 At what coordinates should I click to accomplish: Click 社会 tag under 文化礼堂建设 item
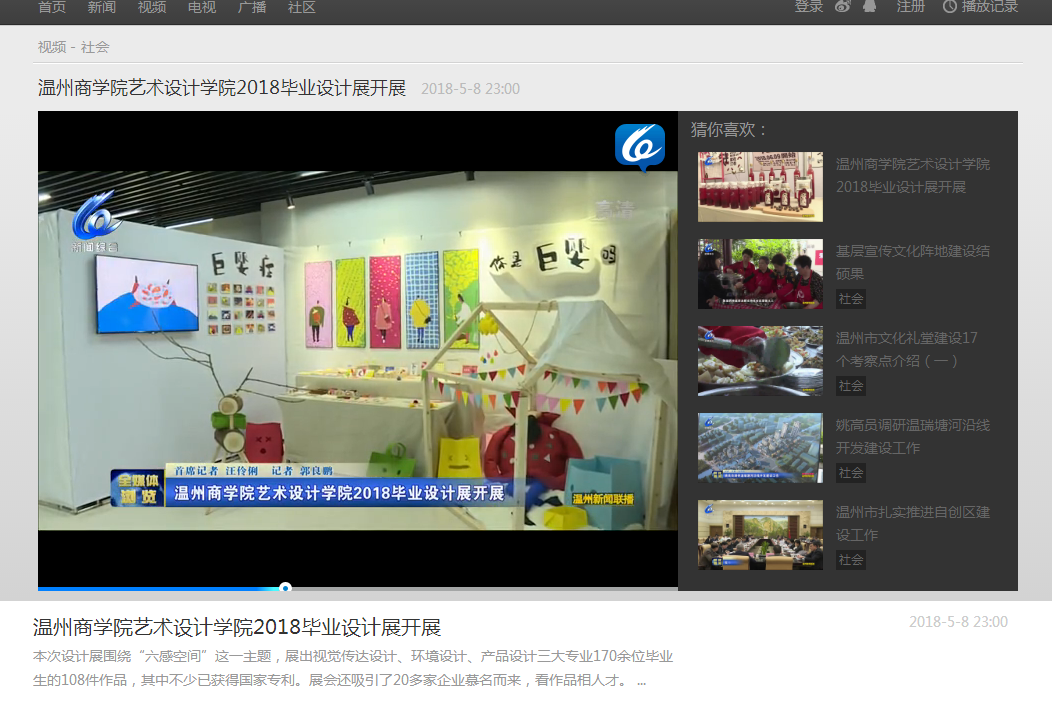851,386
